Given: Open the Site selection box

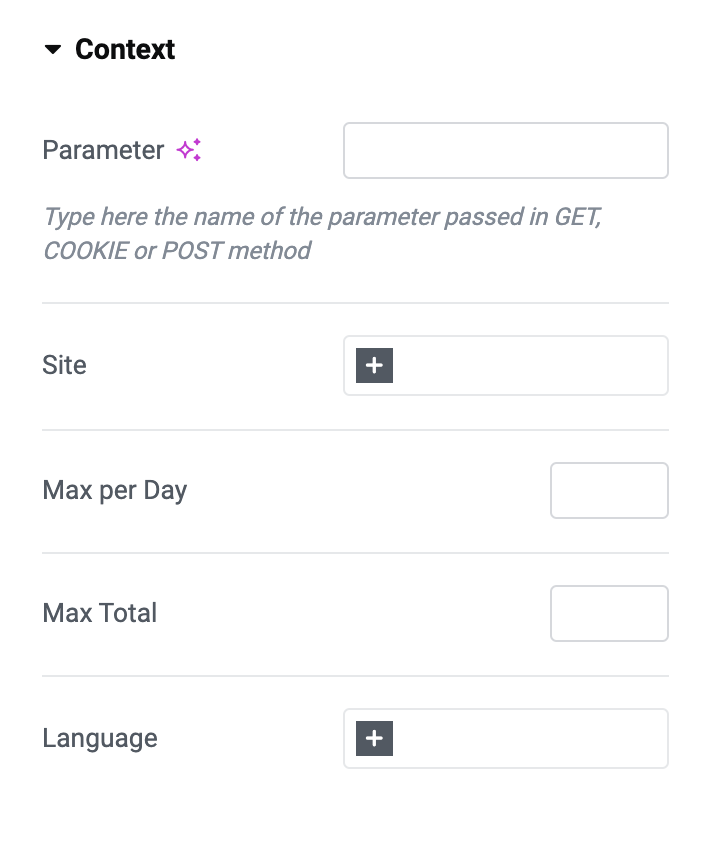Looking at the screenshot, I should coord(505,365).
